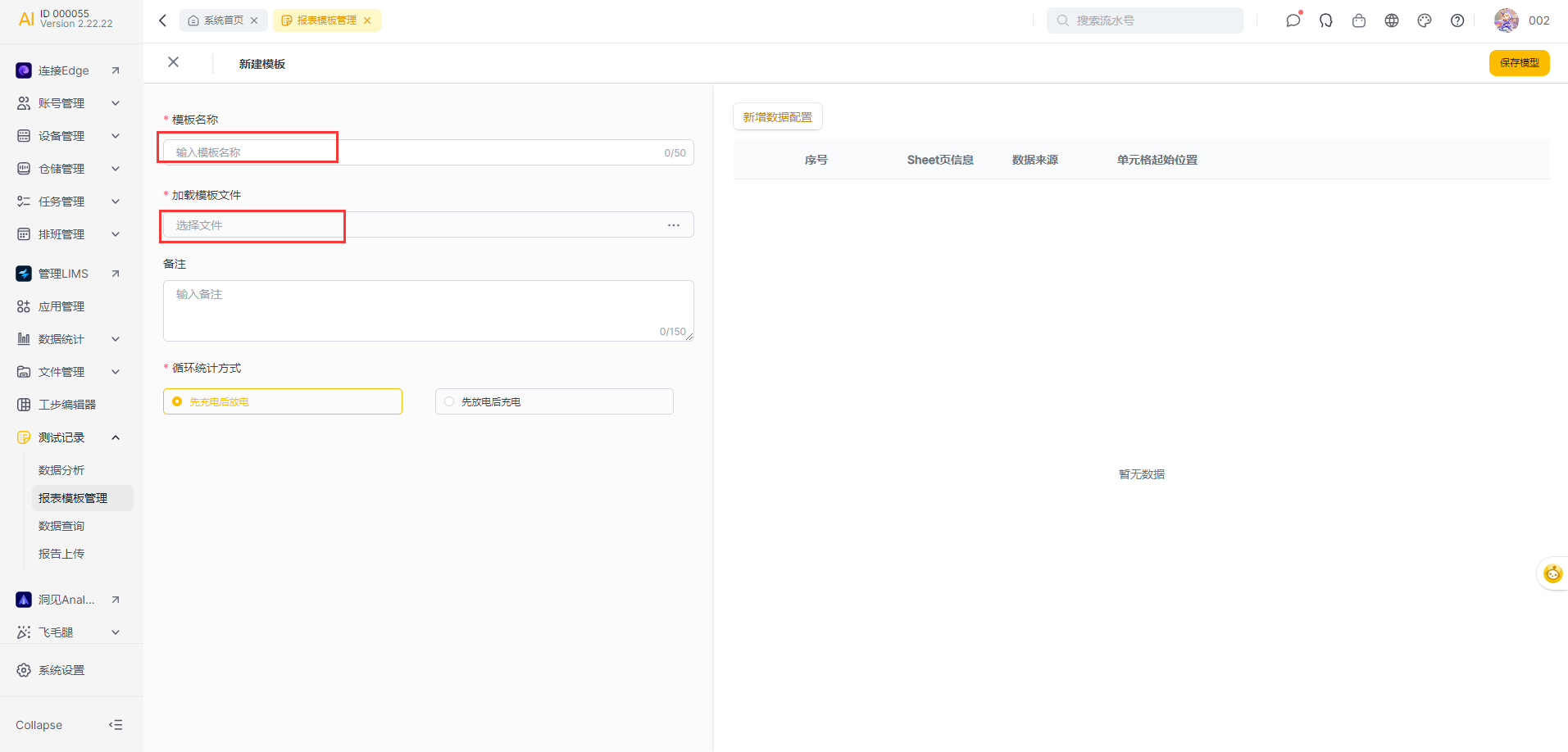Focus the 选择文件 input field

click(428, 225)
